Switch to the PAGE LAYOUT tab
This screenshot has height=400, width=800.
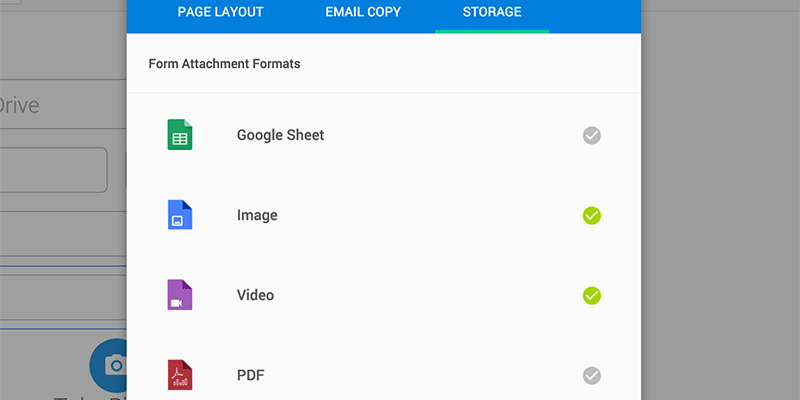pyautogui.click(x=220, y=12)
